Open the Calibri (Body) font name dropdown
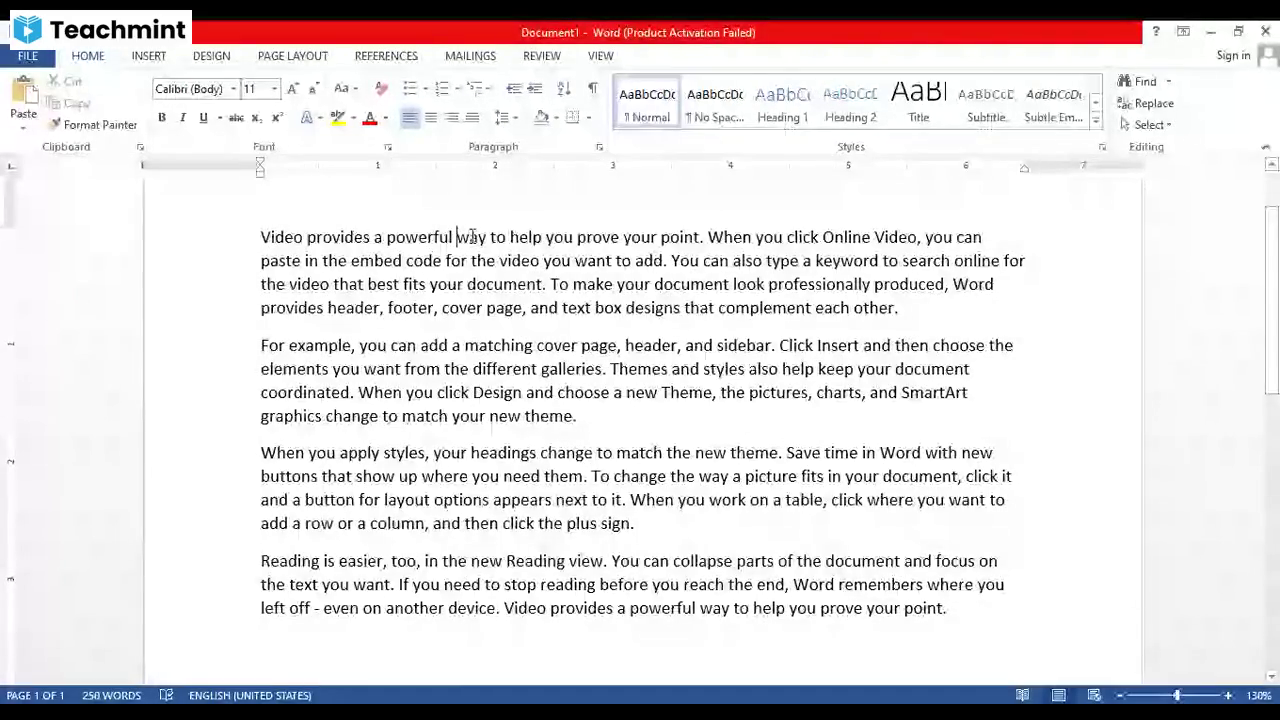Screen dimensions: 1280x720 [x=233, y=89]
